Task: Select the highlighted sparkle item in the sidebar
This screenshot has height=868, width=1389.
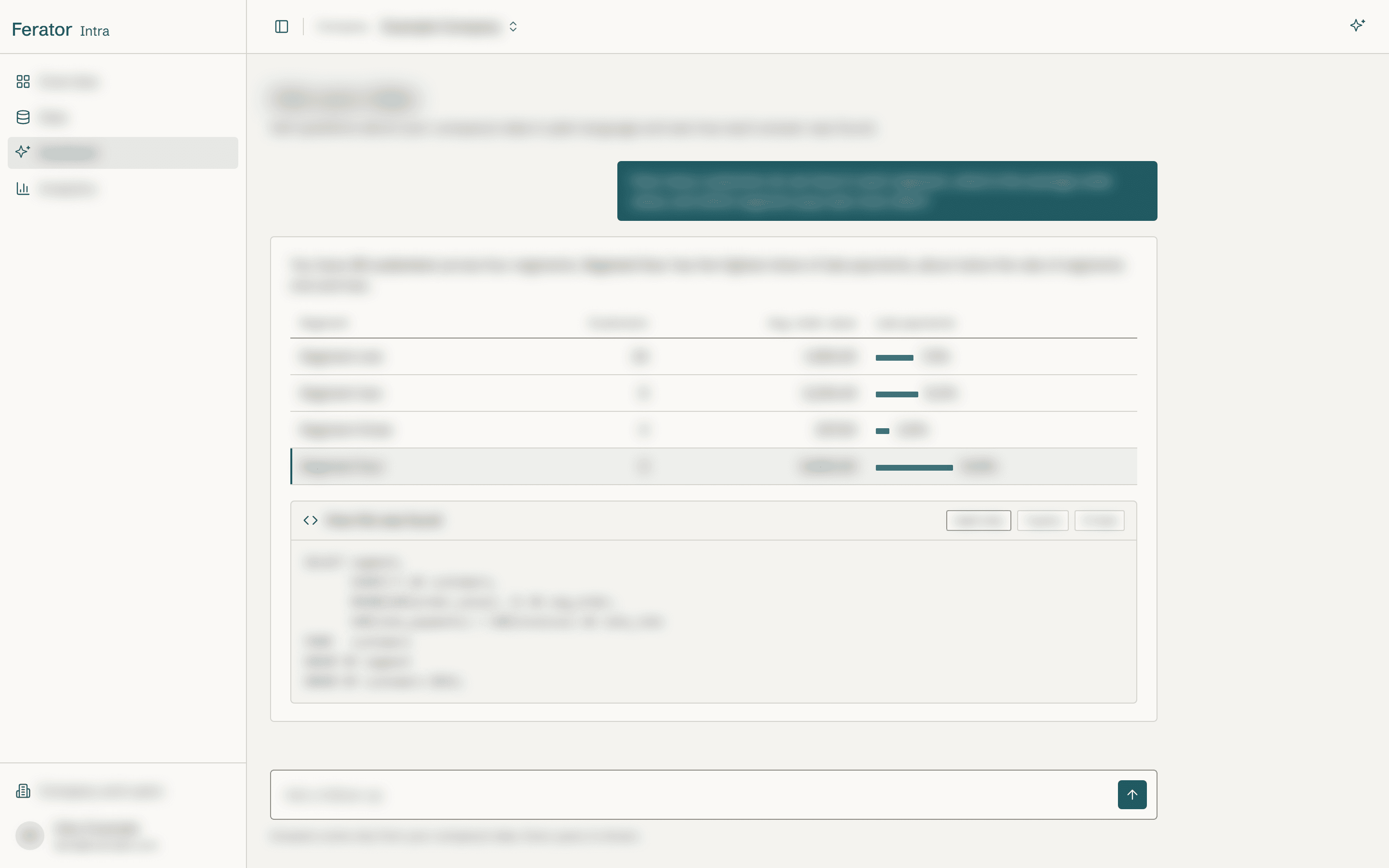Action: (123, 153)
